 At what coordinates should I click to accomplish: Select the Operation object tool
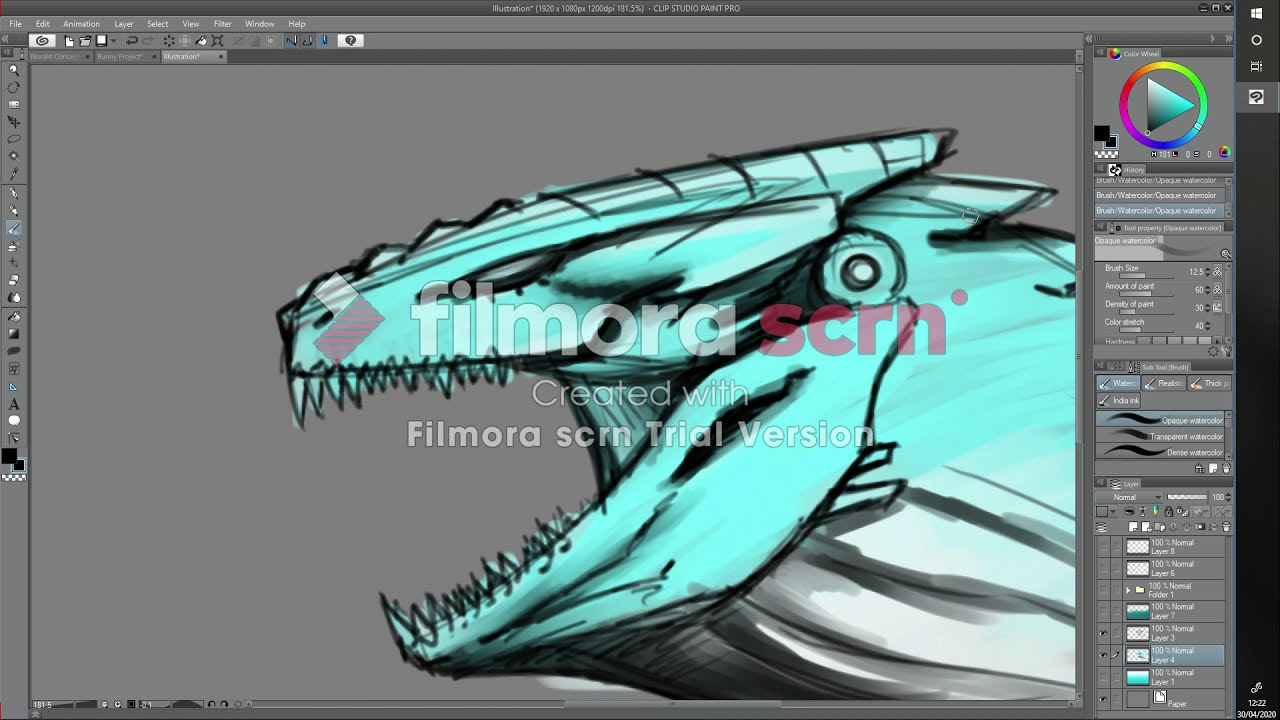tap(14, 104)
